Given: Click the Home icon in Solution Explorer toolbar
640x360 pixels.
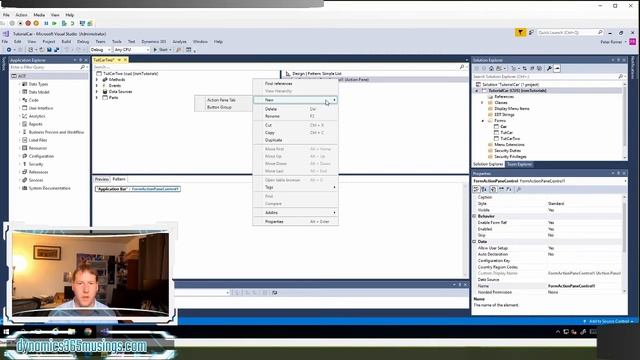Looking at the screenshot, I should 491,68.
